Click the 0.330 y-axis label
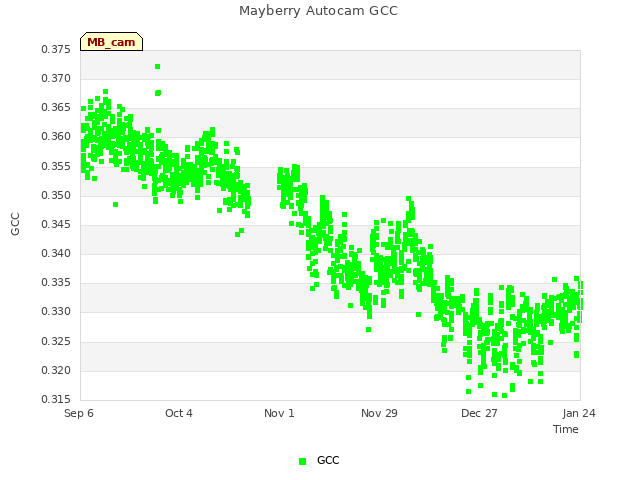Image resolution: width=640 pixels, height=480 pixels. pyautogui.click(x=56, y=311)
